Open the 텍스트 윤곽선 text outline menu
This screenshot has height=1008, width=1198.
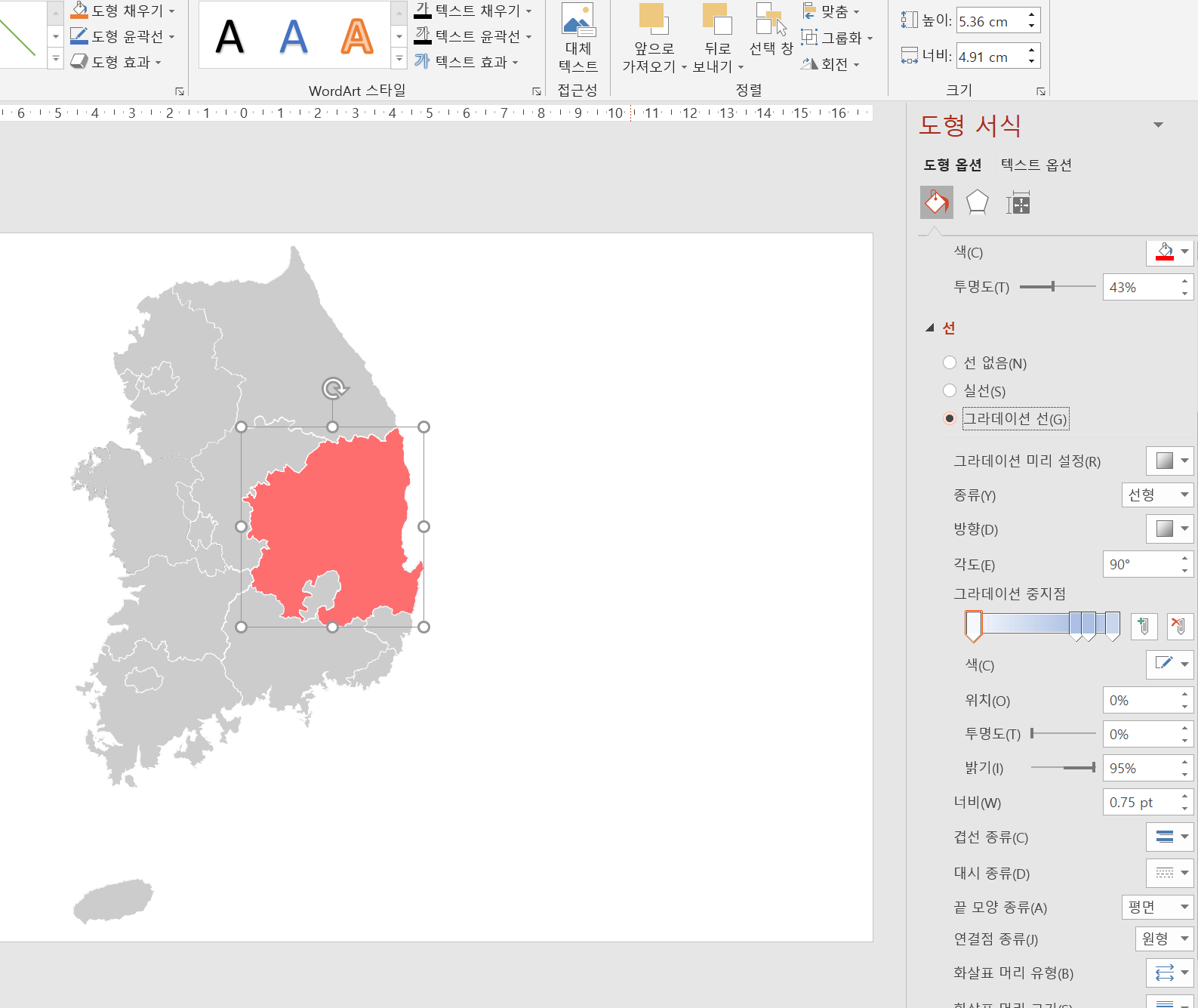[x=473, y=36]
